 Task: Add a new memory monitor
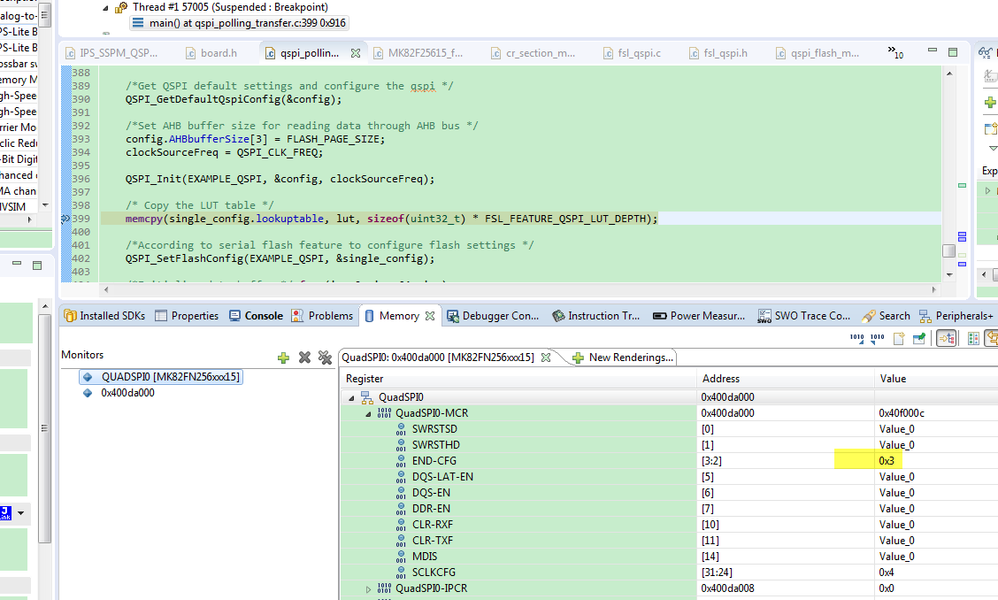click(283, 358)
